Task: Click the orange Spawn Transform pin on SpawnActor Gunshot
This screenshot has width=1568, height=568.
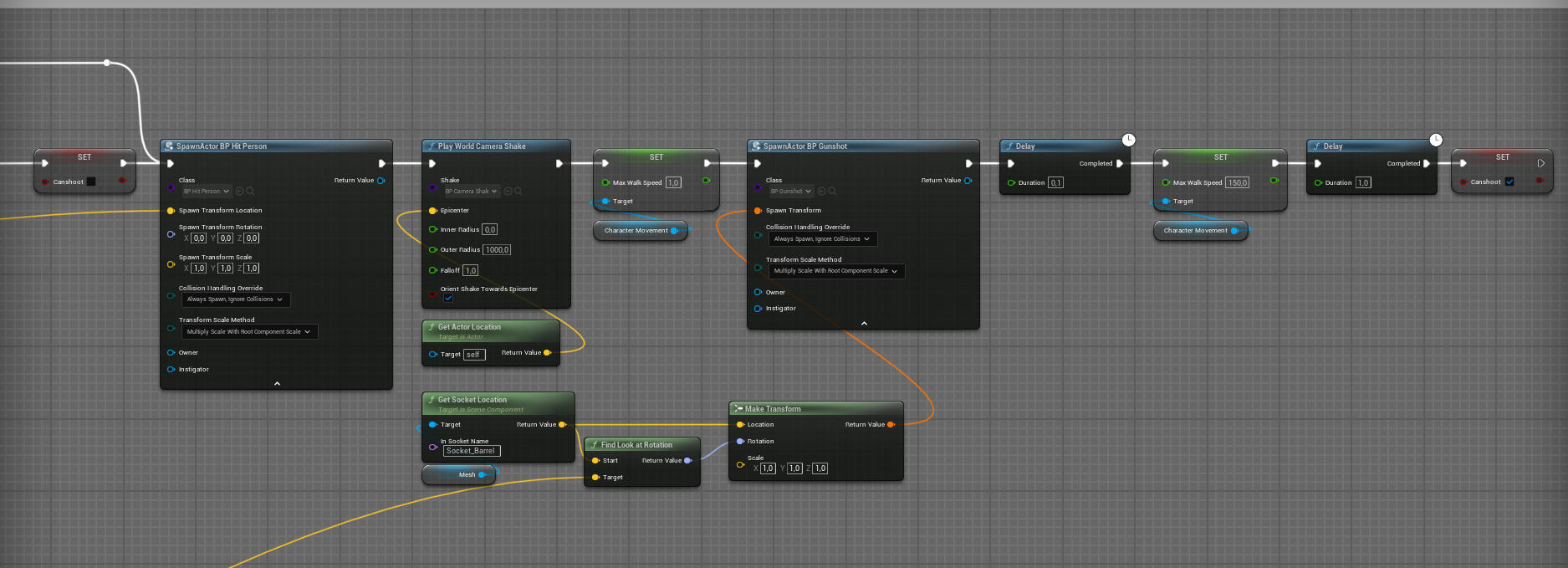Action: click(758, 211)
